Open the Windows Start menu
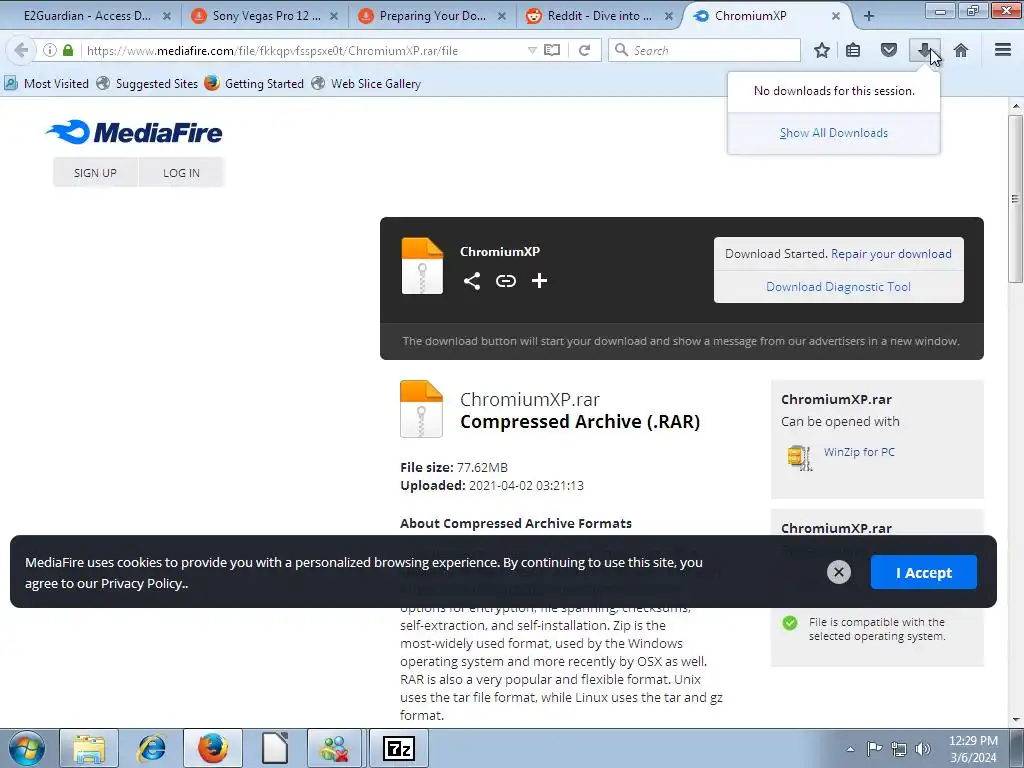The height and width of the screenshot is (768, 1024). point(26,748)
